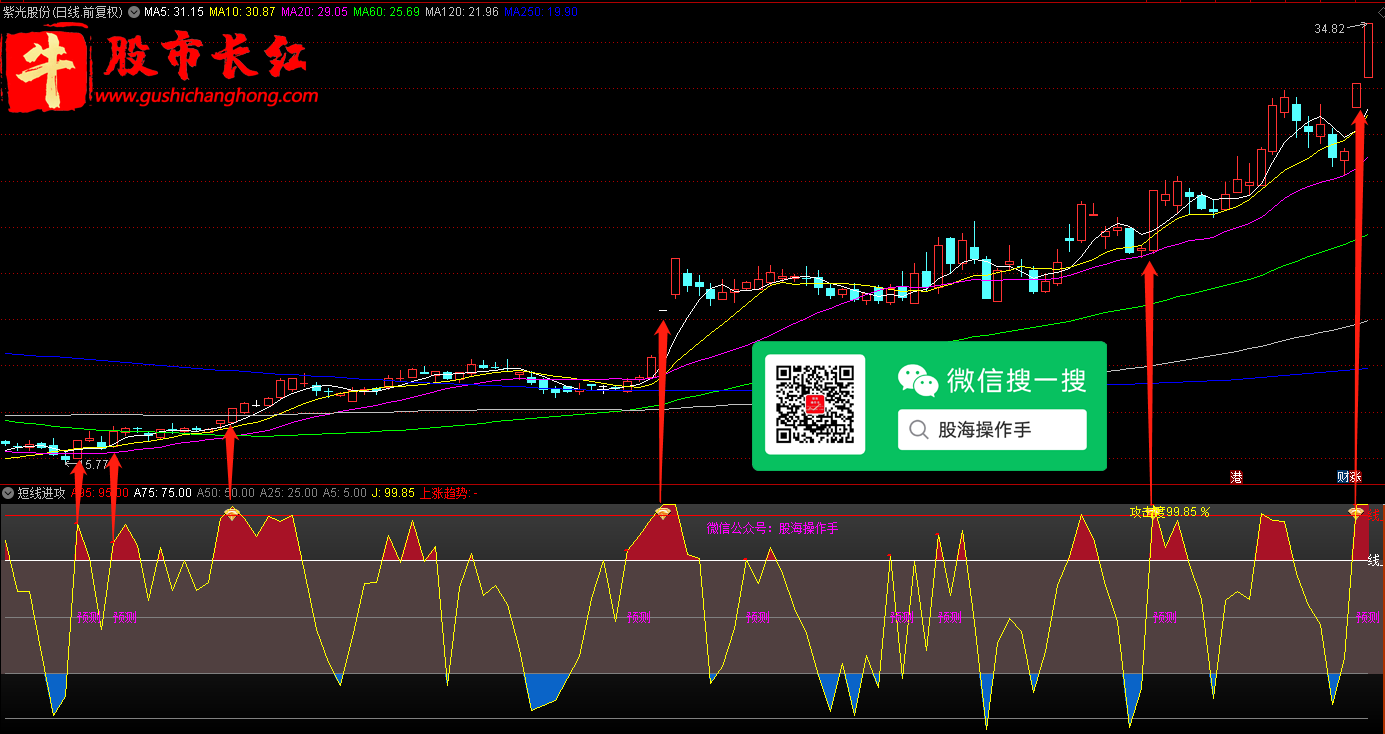1385x734 pixels.
Task: Click diamond marker at indicator's right edge
Action: 1356,513
